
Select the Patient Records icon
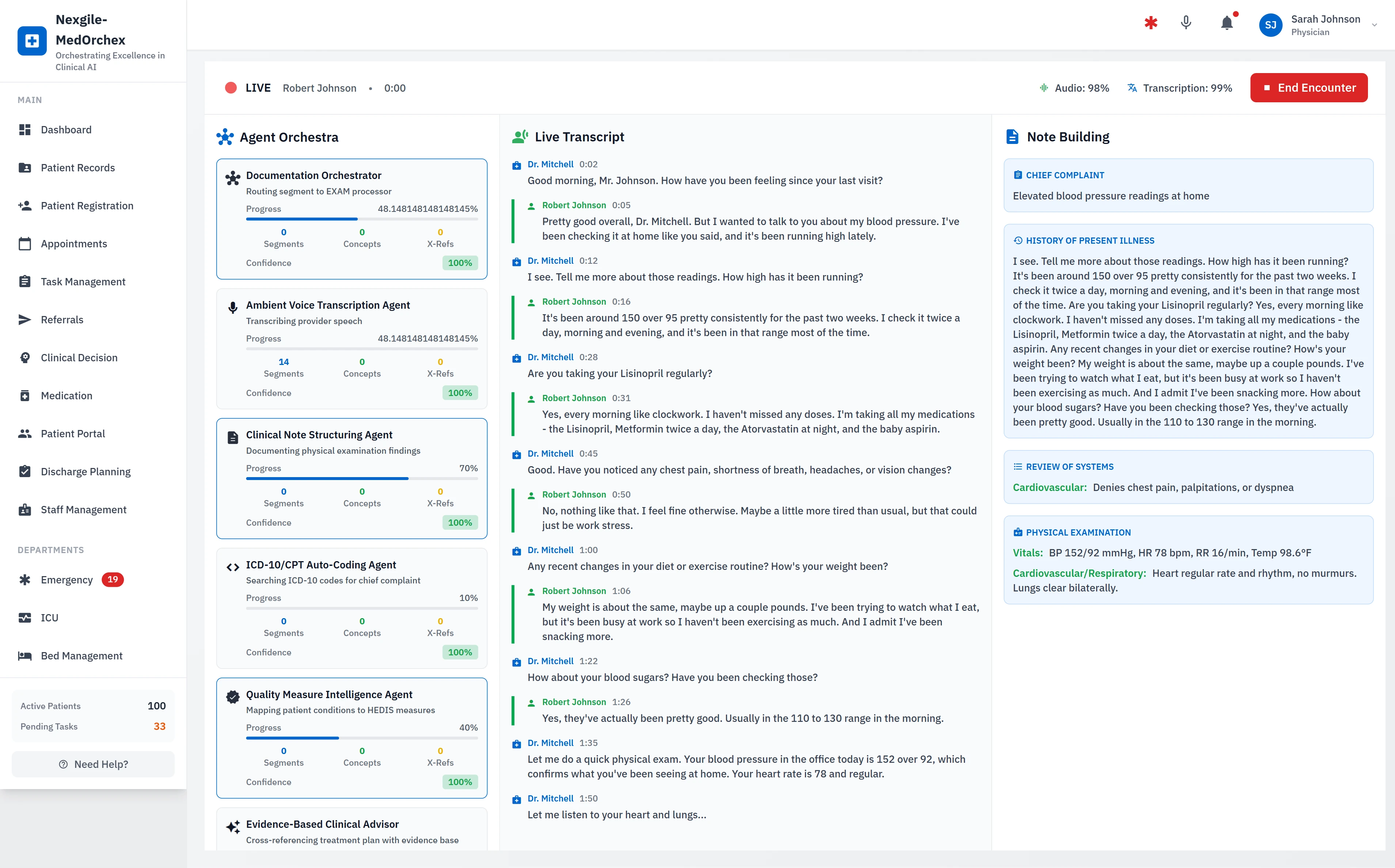25,167
